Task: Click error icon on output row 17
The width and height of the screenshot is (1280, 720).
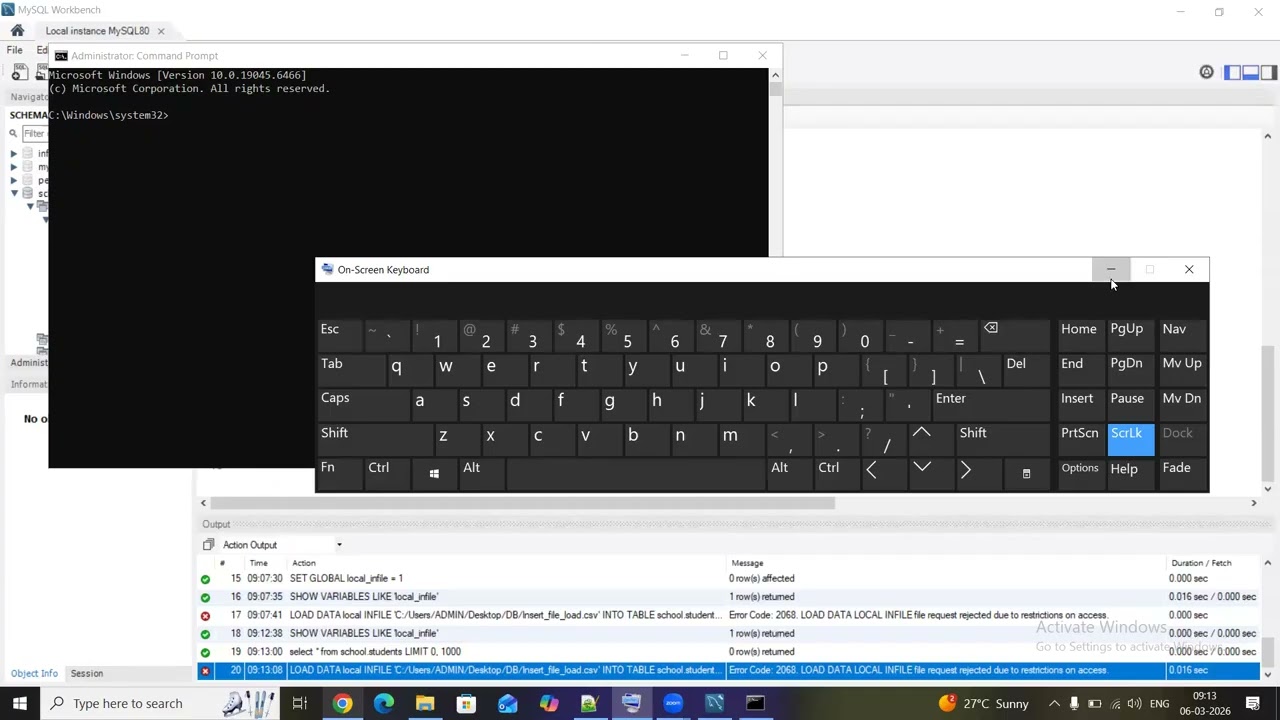Action: pyautogui.click(x=206, y=616)
